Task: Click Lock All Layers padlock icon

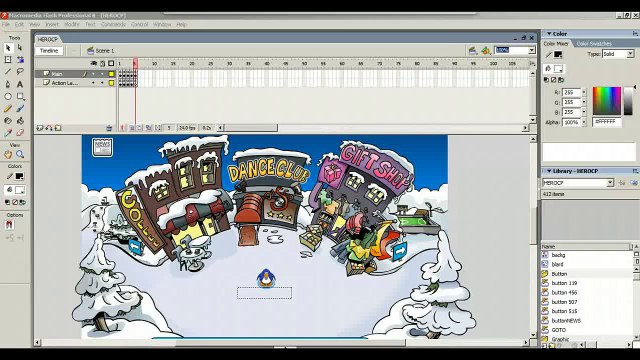Action: click(x=102, y=63)
